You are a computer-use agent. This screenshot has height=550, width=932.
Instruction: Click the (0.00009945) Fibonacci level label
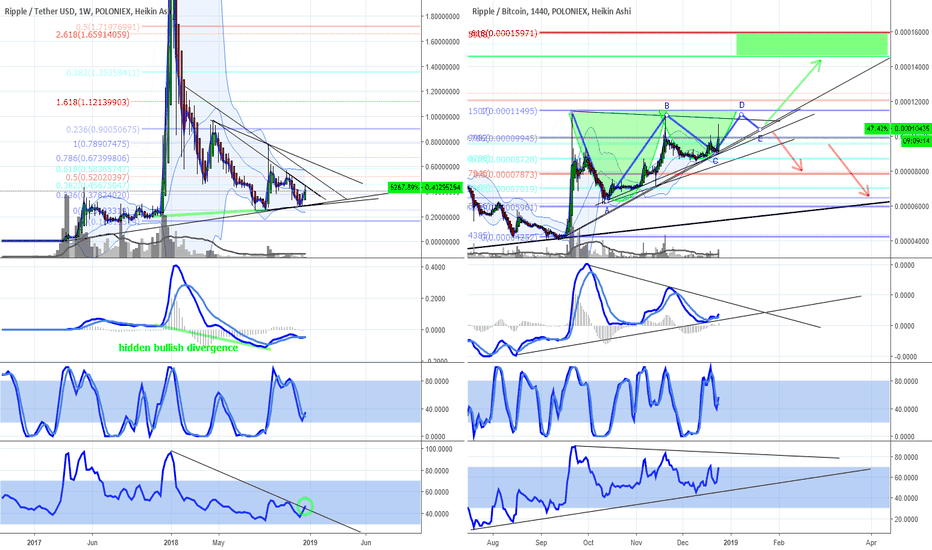[x=503, y=138]
